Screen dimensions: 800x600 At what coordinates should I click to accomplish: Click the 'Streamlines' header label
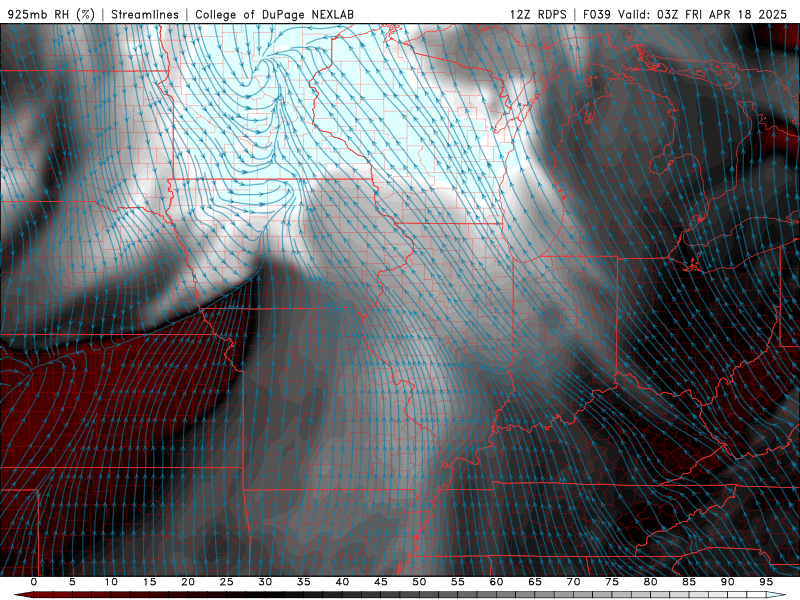click(145, 14)
